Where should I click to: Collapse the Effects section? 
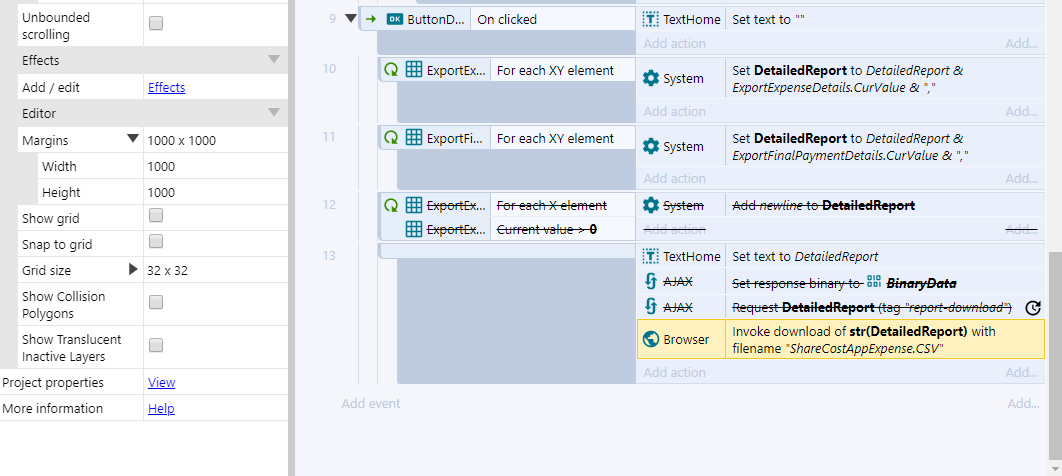click(x=274, y=60)
